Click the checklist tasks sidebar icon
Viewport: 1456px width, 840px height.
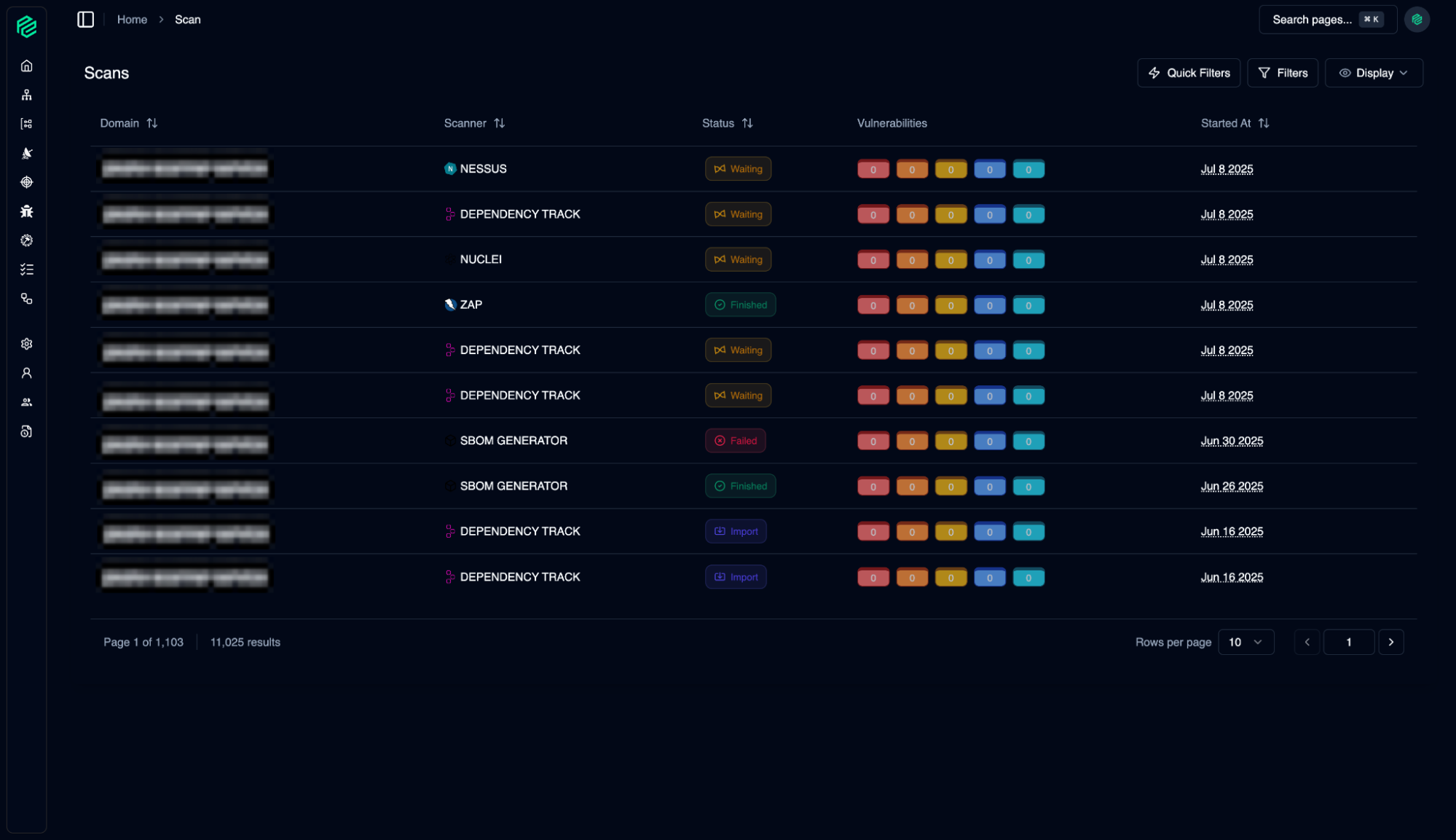27,270
